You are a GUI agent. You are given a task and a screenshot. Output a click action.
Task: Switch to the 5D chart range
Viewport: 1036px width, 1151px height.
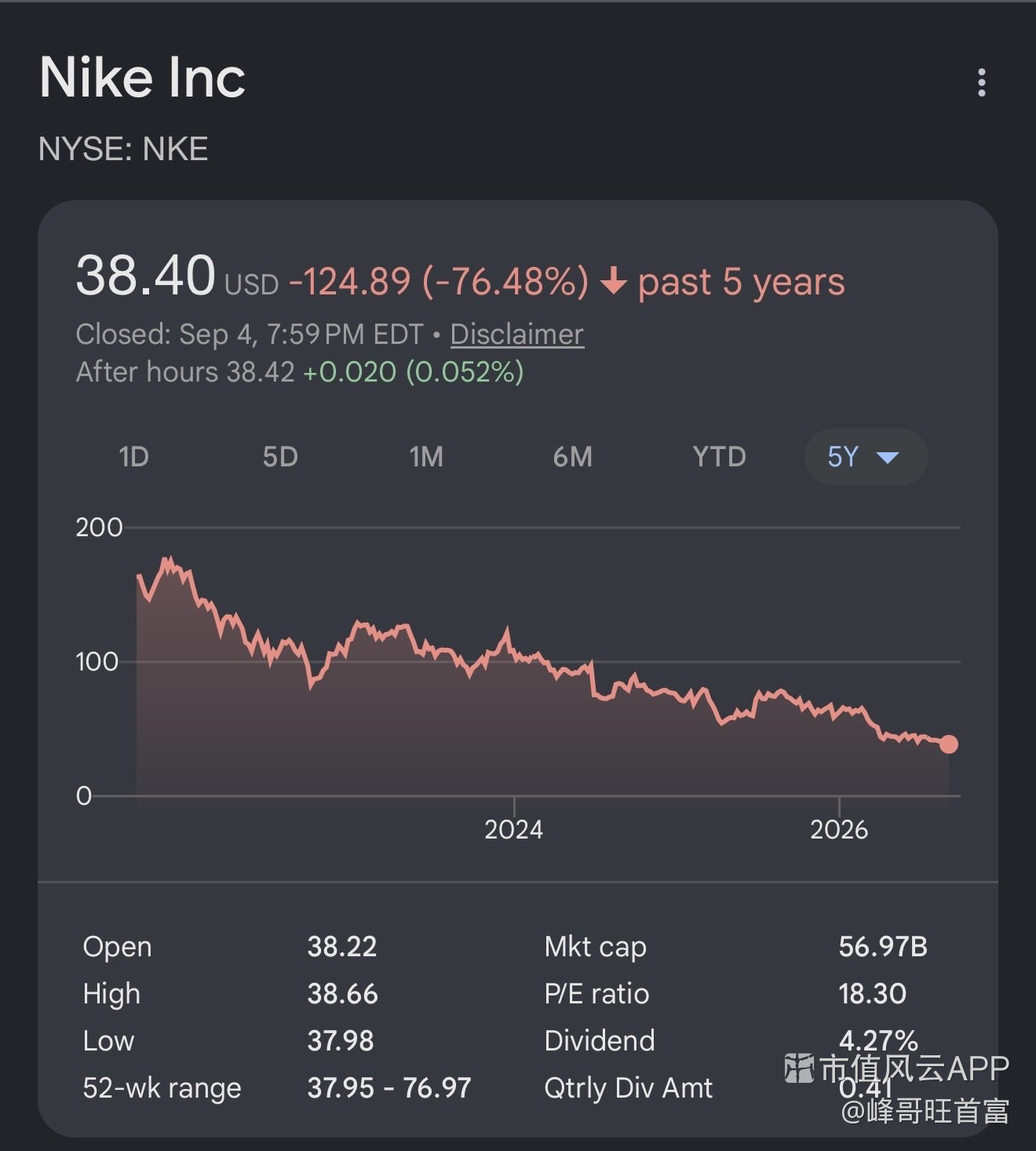pos(280,457)
